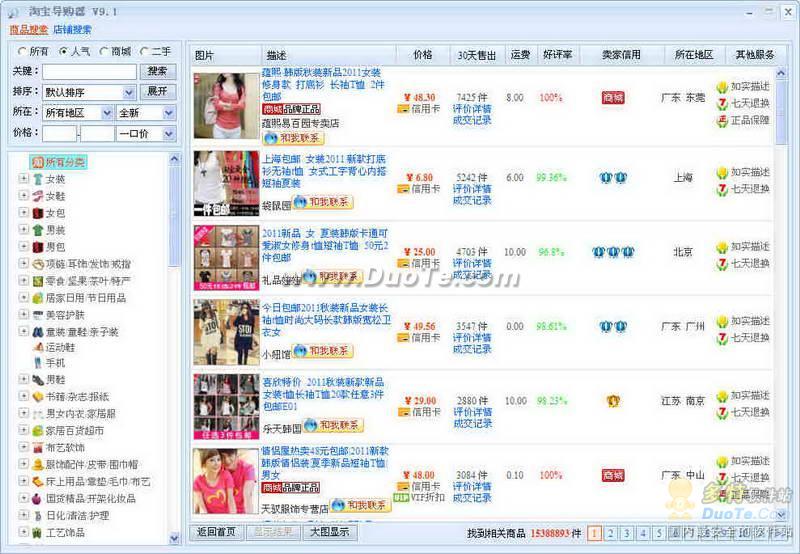
Task: Click the 卖家信用 column header
Action: (622, 55)
